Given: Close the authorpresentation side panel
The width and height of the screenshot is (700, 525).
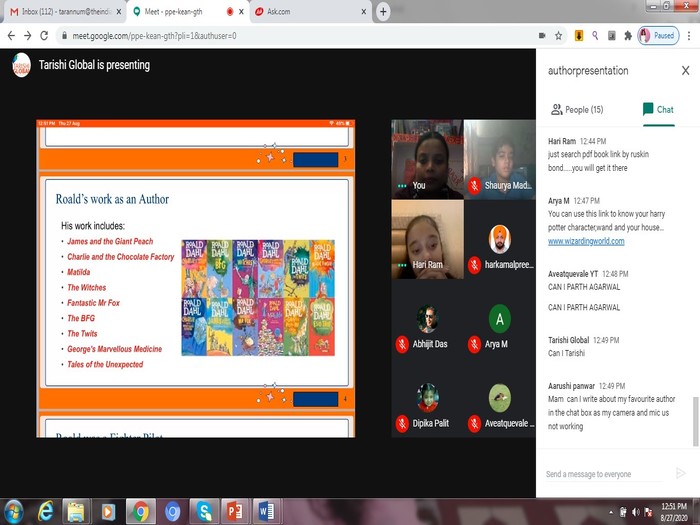Looking at the screenshot, I should pos(686,71).
